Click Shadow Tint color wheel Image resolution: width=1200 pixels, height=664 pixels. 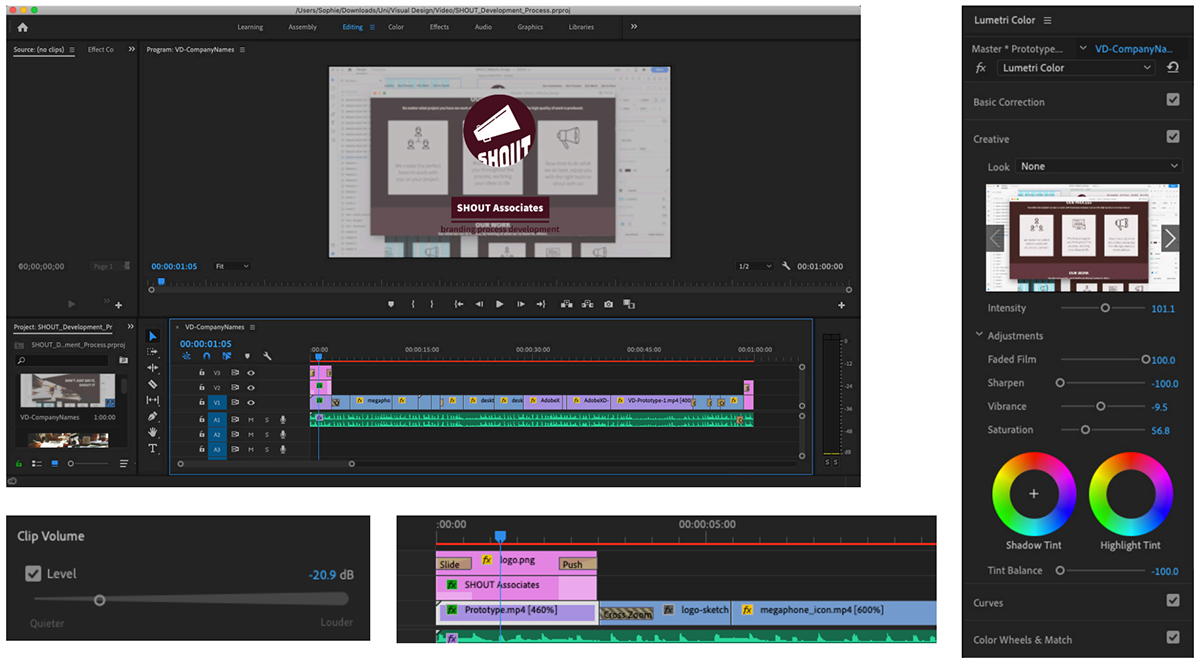click(1033, 494)
